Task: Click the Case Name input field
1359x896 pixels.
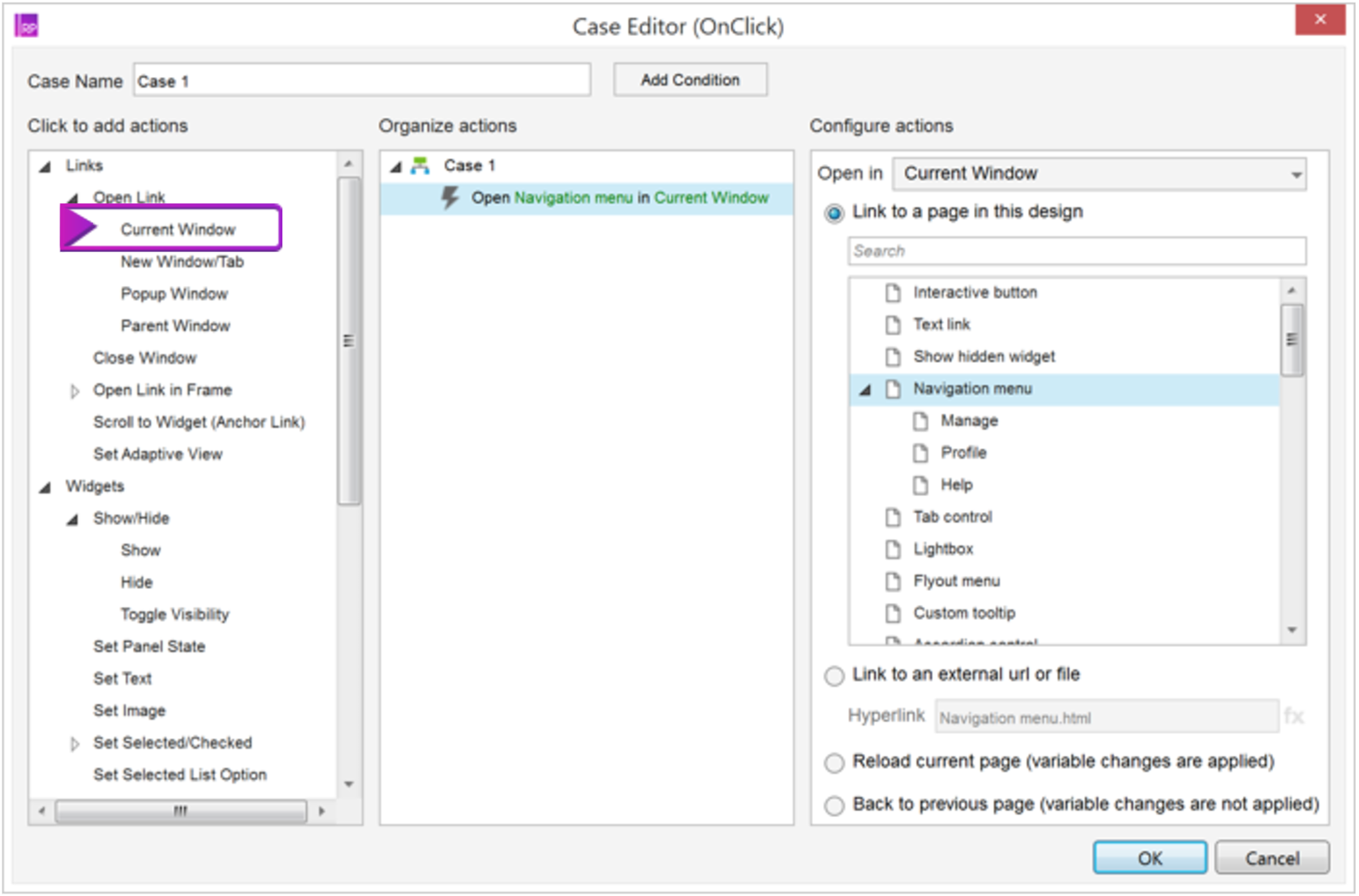Action: click(362, 81)
